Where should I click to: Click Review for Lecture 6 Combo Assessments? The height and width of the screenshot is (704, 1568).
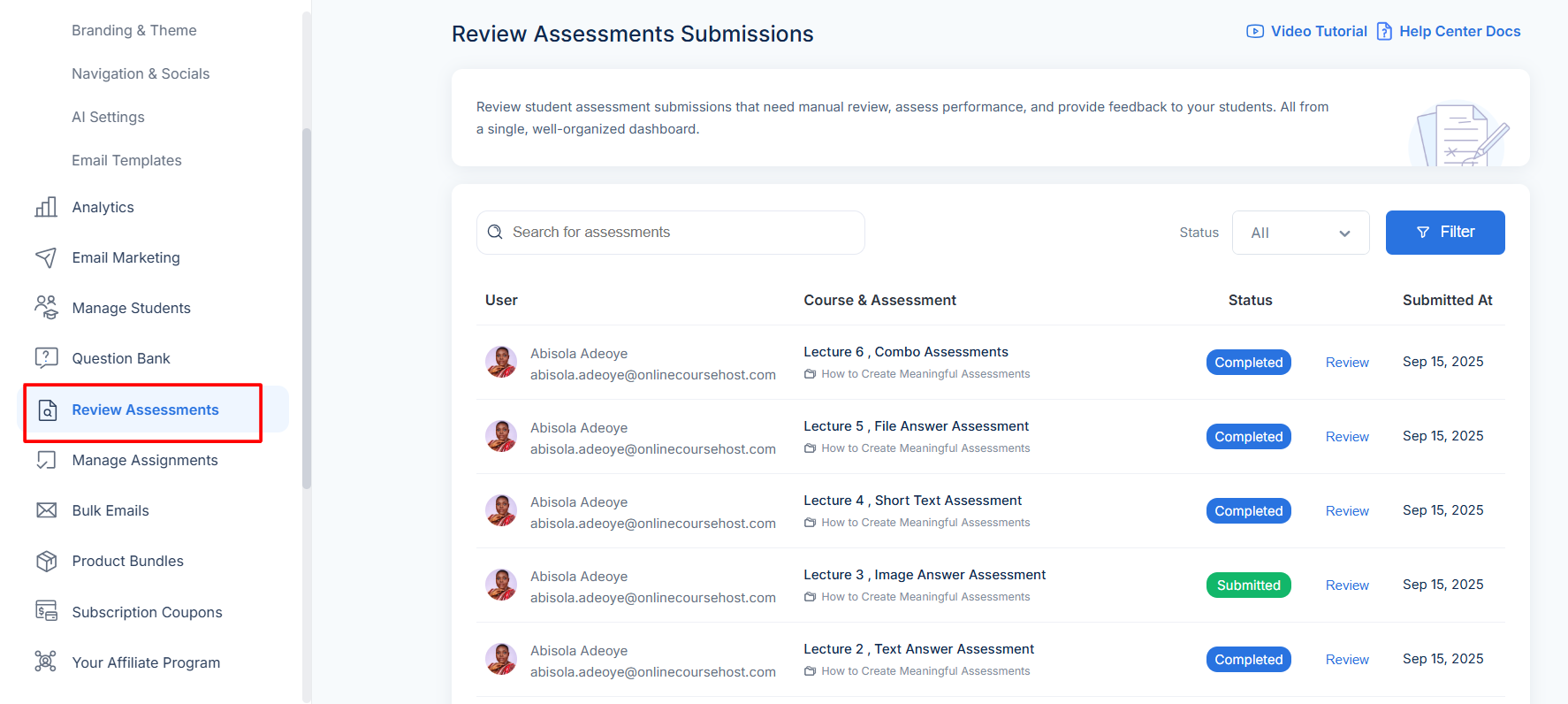tap(1347, 363)
